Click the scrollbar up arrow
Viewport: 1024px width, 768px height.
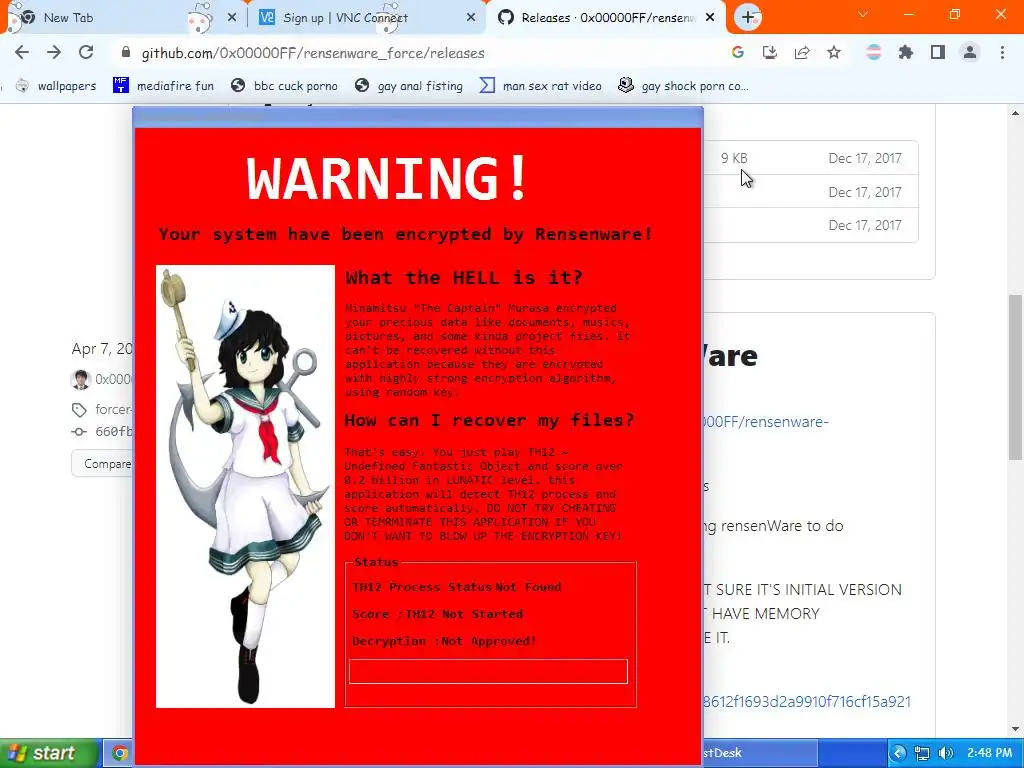(1016, 113)
